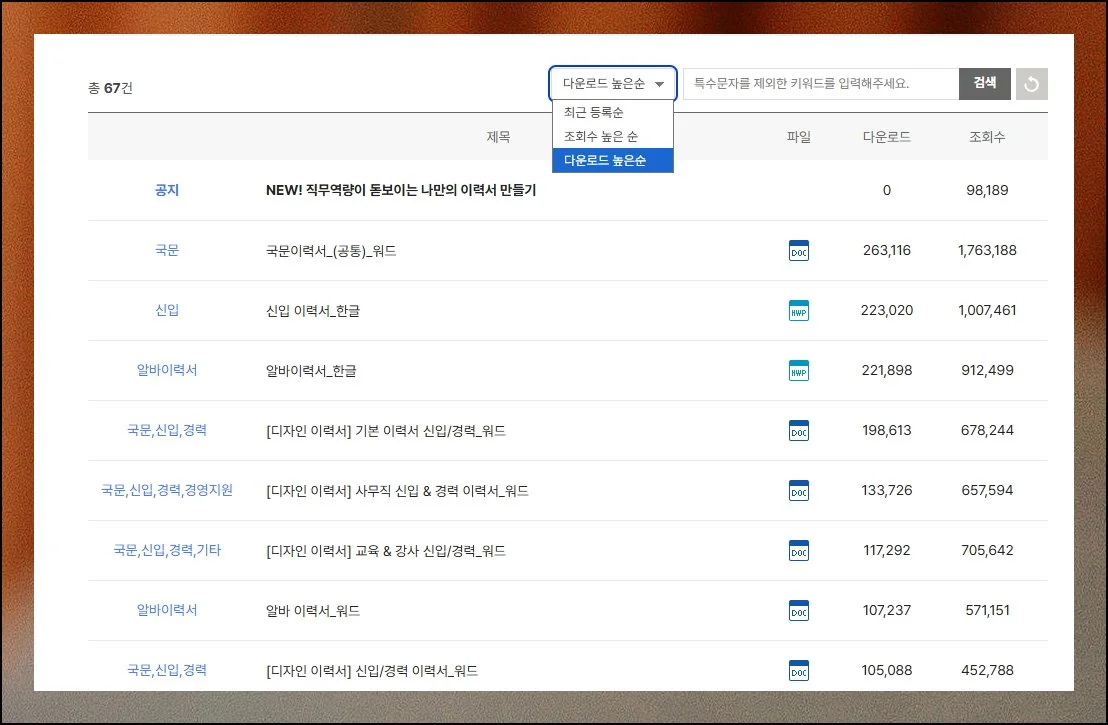Open the 다운로드 높은순 sort dropdown
1108x725 pixels.
coord(611,84)
